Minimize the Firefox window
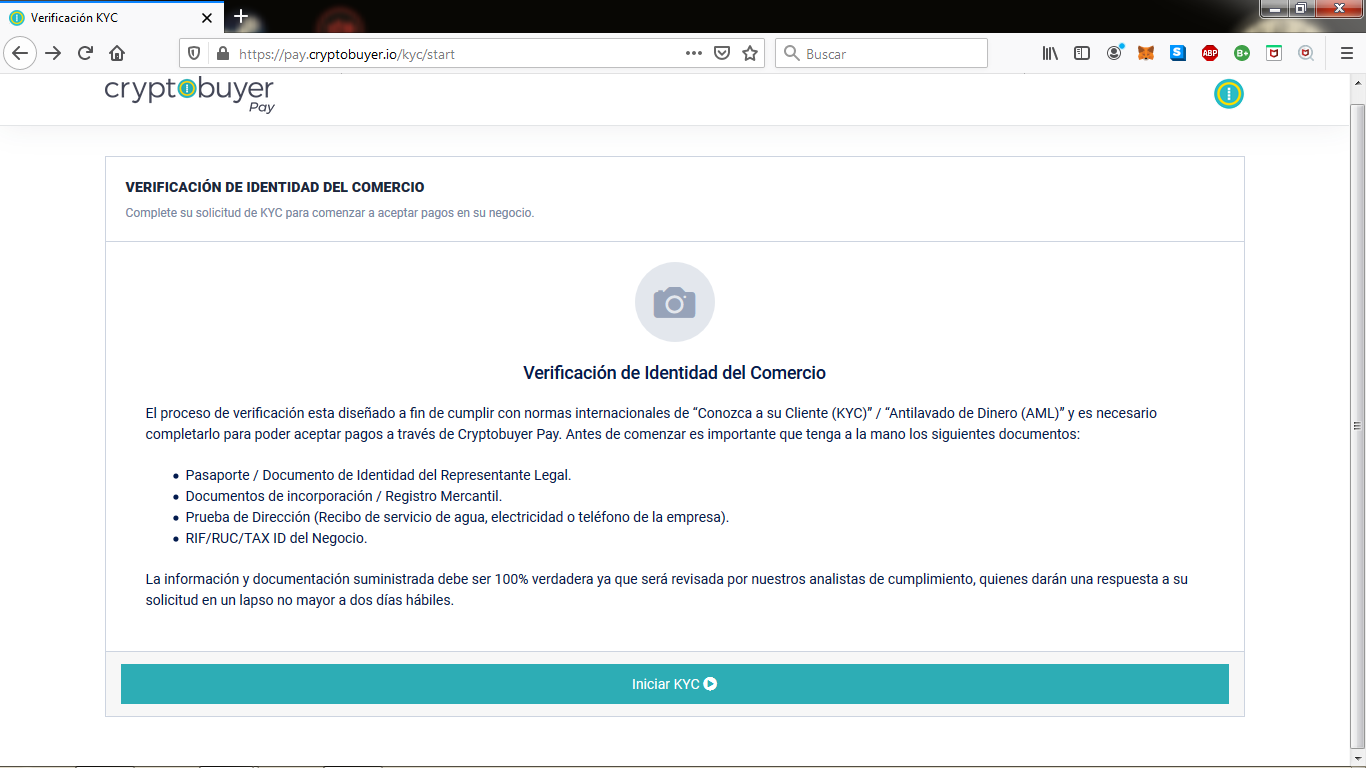The height and width of the screenshot is (768, 1366). (x=1273, y=8)
